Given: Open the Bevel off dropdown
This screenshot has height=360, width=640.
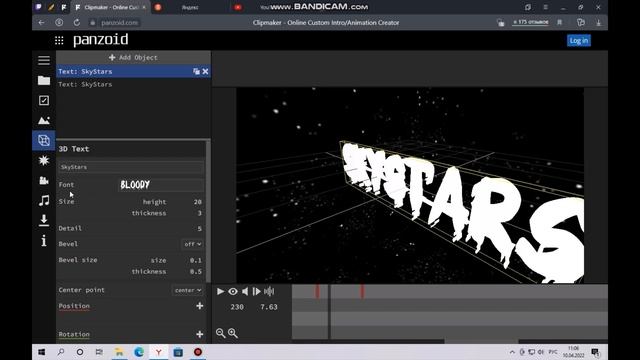Looking at the screenshot, I should [x=192, y=244].
